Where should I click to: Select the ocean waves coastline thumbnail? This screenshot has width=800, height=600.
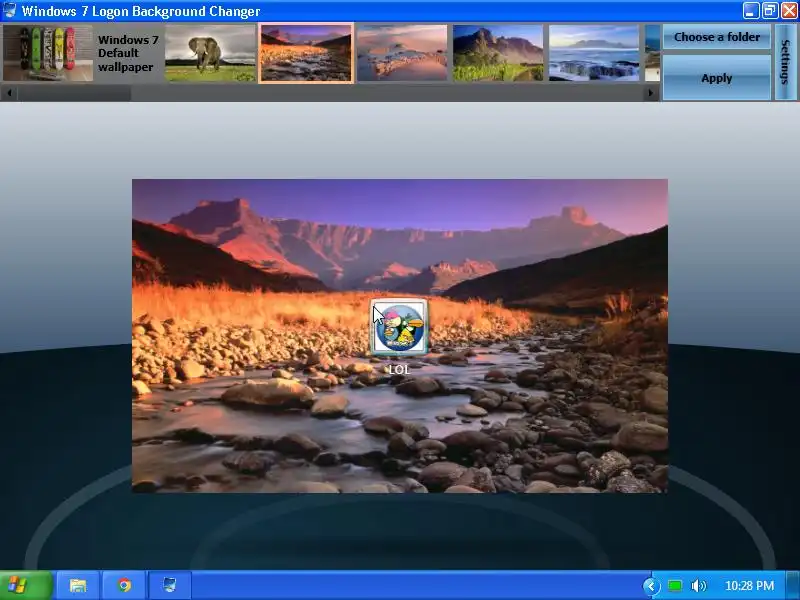594,53
